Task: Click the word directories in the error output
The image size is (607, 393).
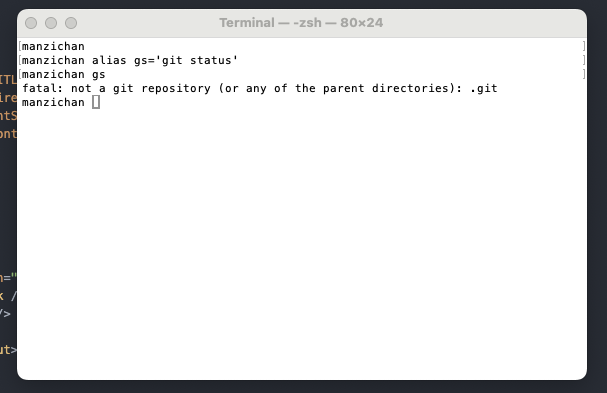Action: (413, 88)
